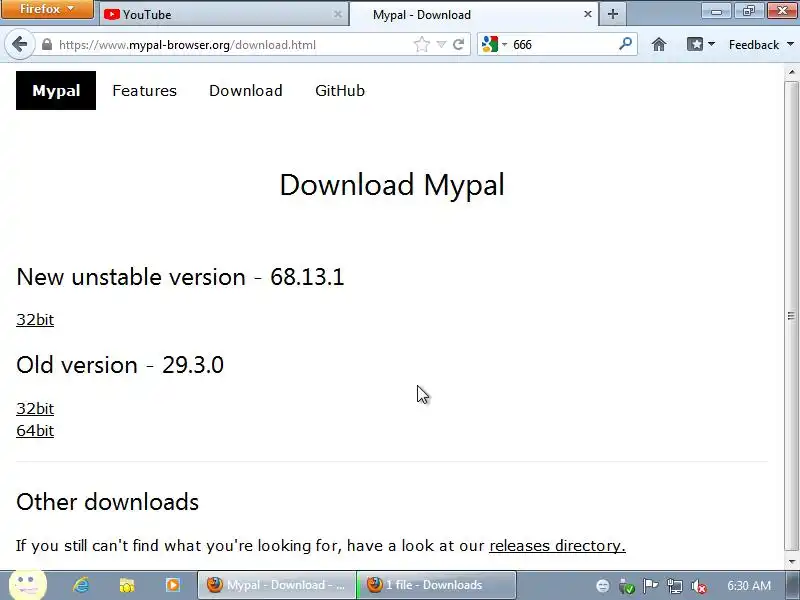
Task: Open Action Center flag icon
Action: pyautogui.click(x=650, y=586)
